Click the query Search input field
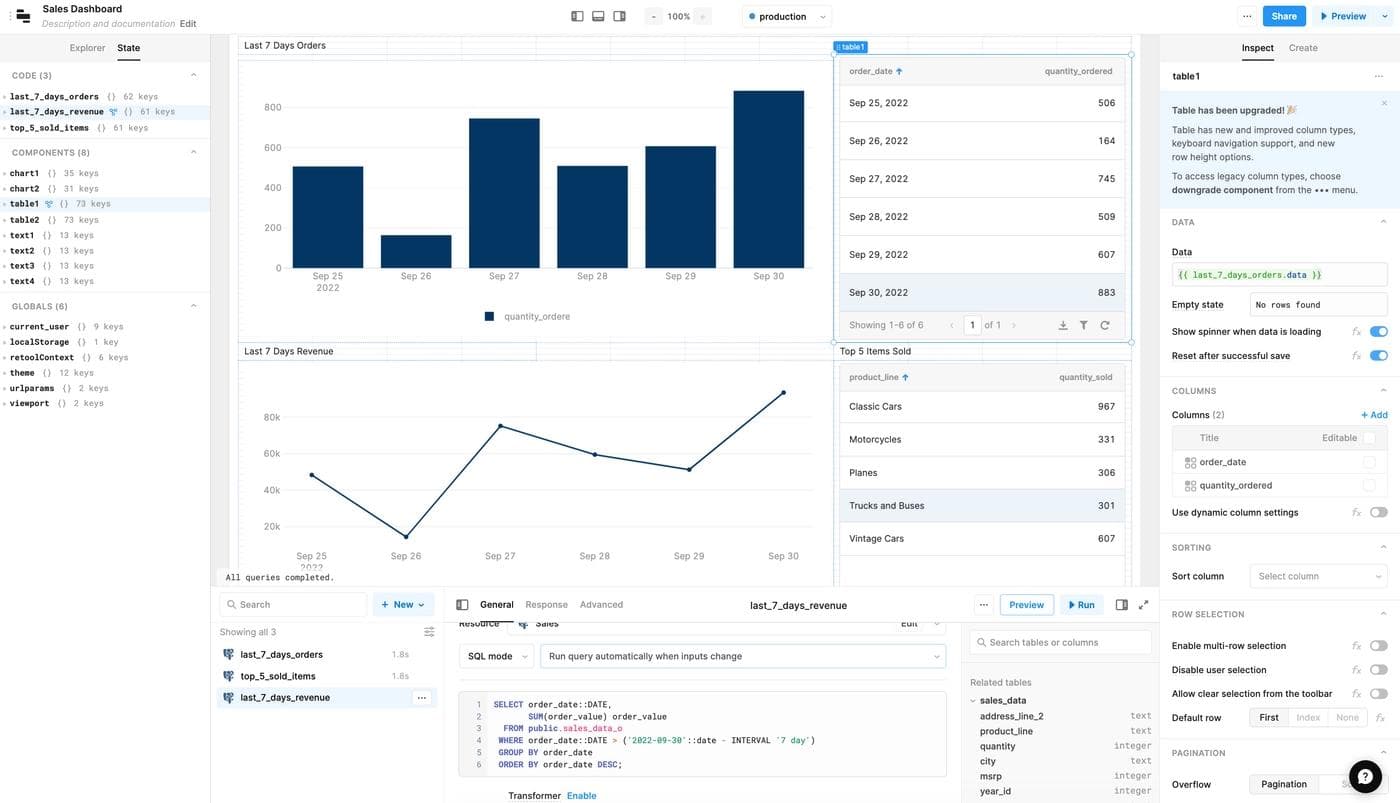This screenshot has width=1400, height=803. click(294, 605)
